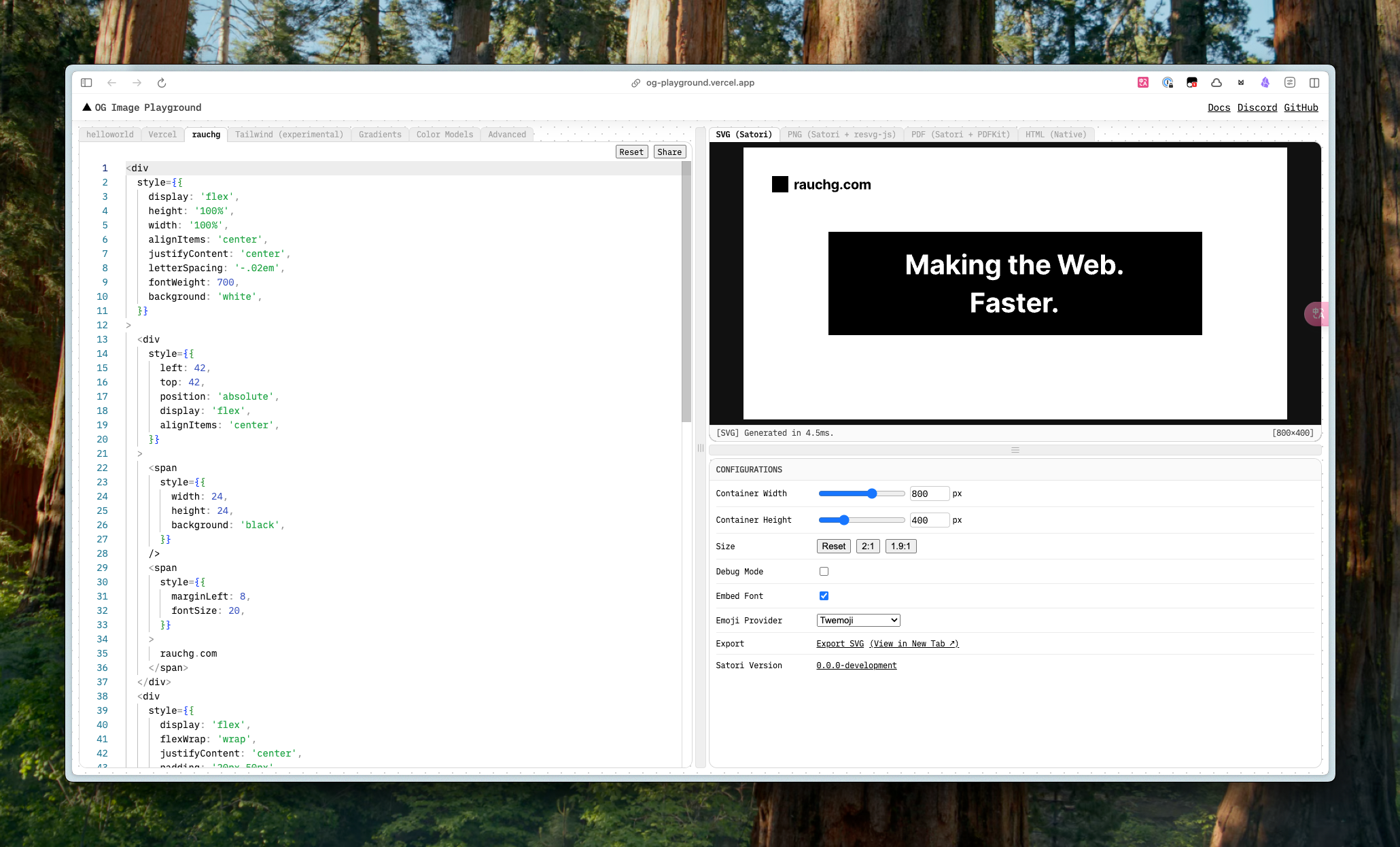The height and width of the screenshot is (847, 1400).
Task: Click the GitHub navigation link
Action: click(x=1300, y=107)
